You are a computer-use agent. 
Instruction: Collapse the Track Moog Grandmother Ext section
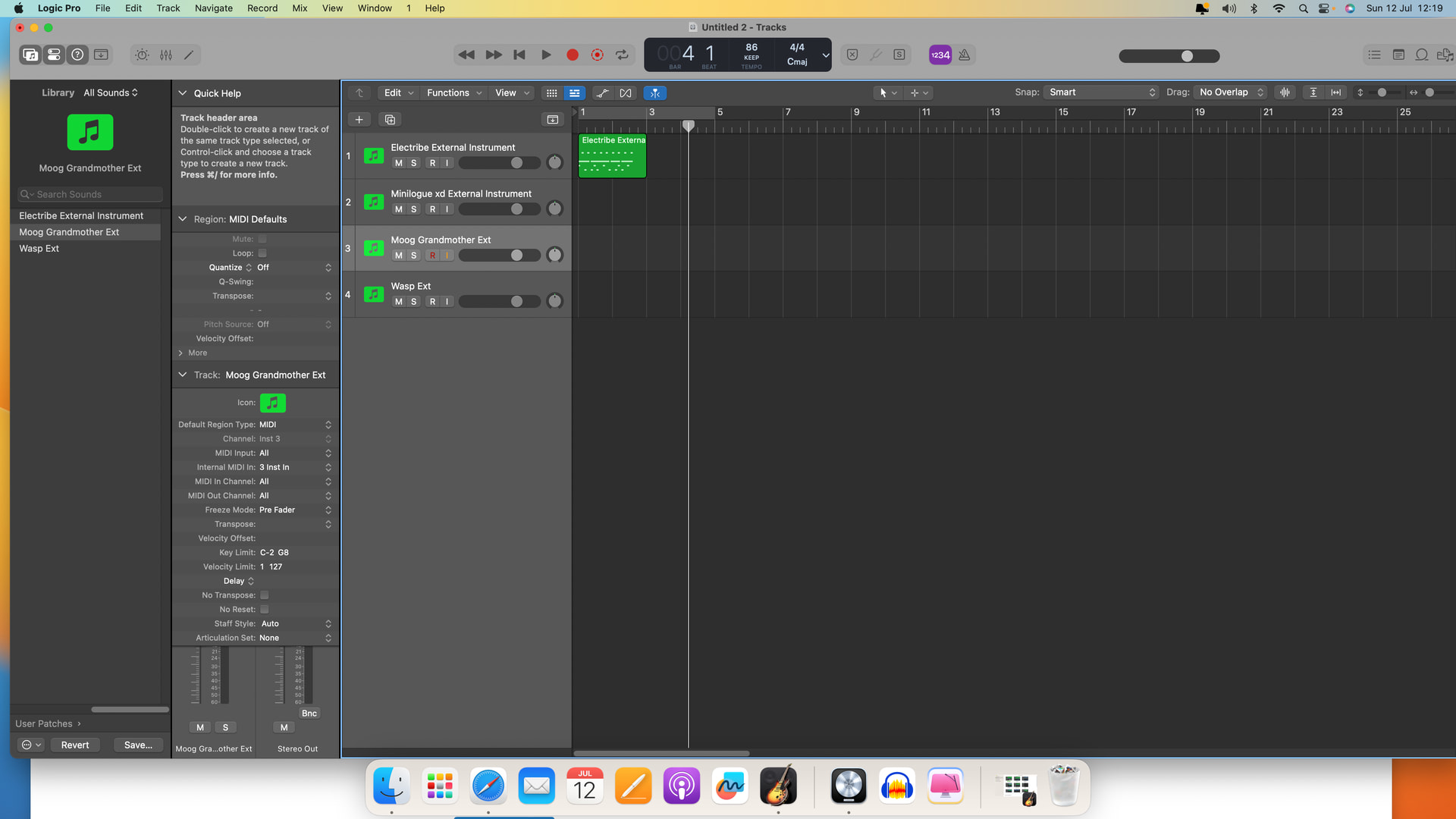click(x=183, y=375)
